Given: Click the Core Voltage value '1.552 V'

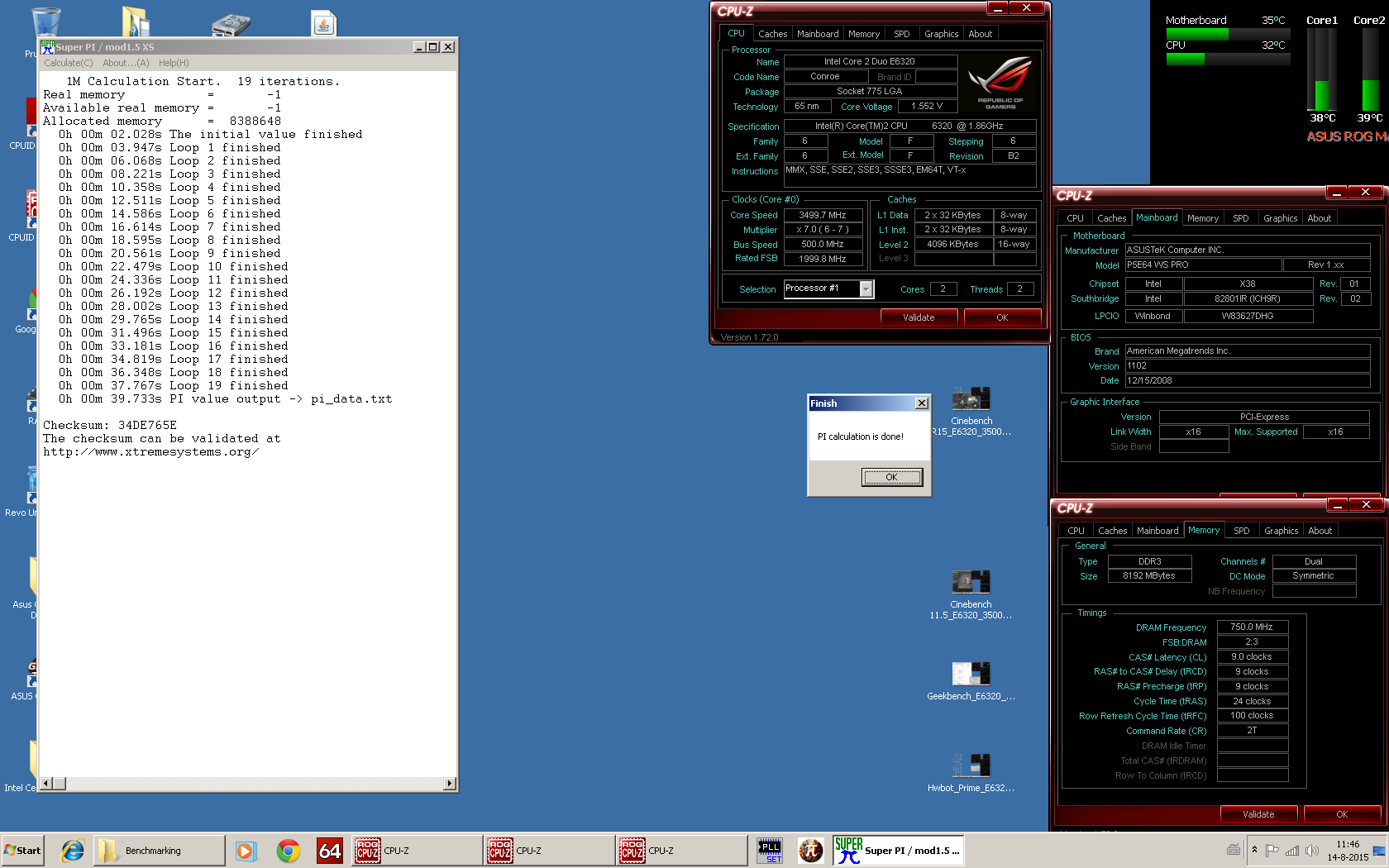Looking at the screenshot, I should click(x=927, y=107).
